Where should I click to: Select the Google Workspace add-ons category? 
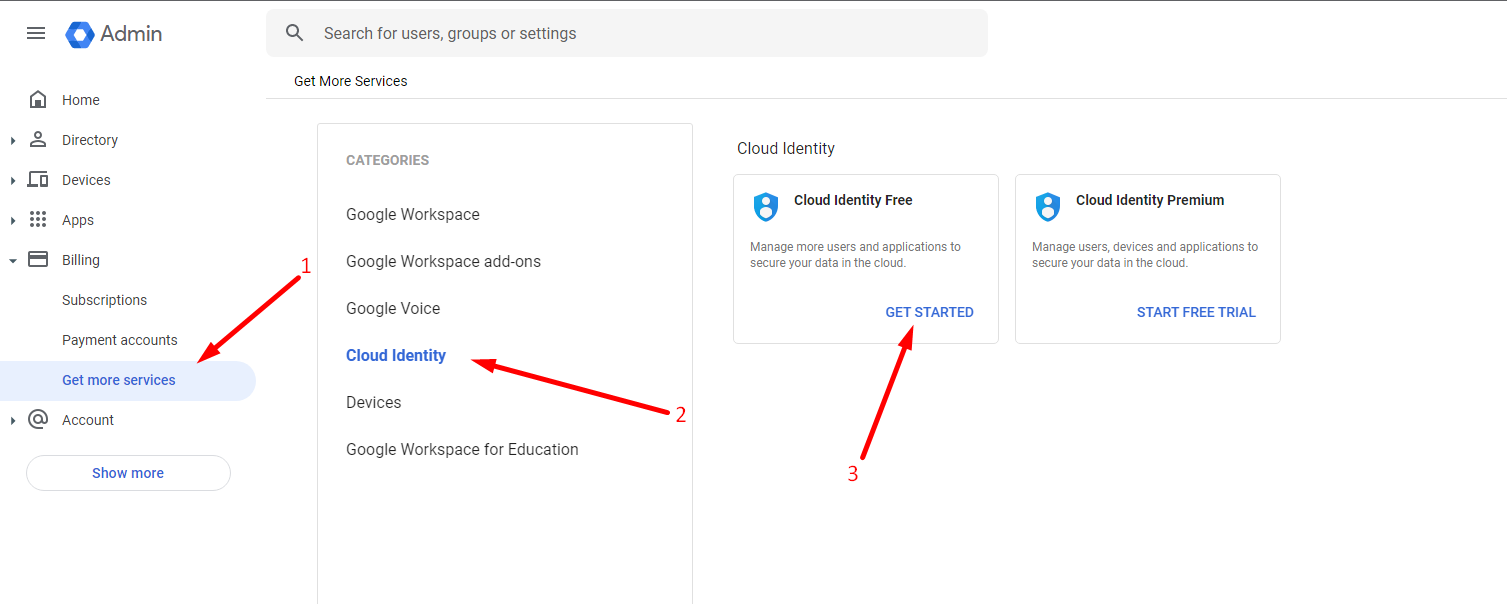tap(443, 261)
